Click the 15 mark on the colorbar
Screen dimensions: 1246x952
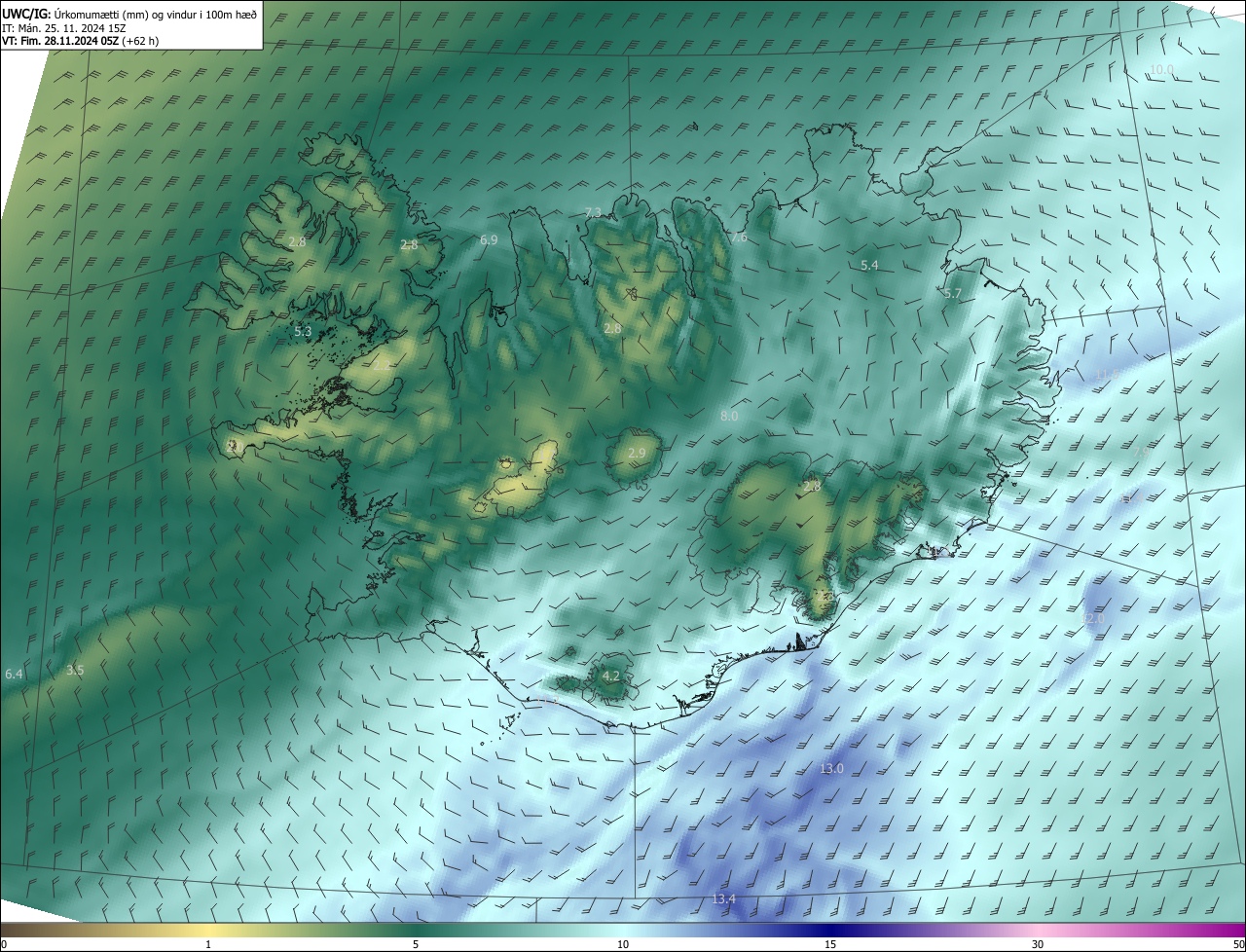coord(830,944)
